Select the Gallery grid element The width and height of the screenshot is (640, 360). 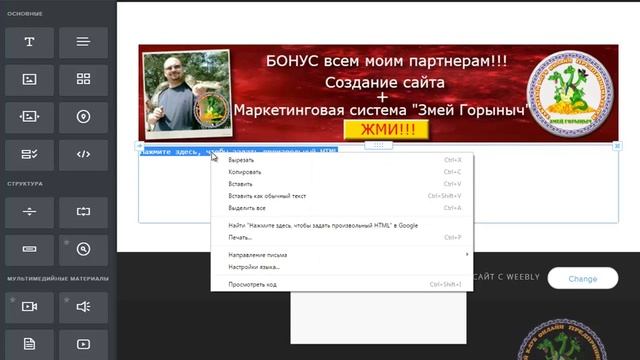(x=83, y=80)
